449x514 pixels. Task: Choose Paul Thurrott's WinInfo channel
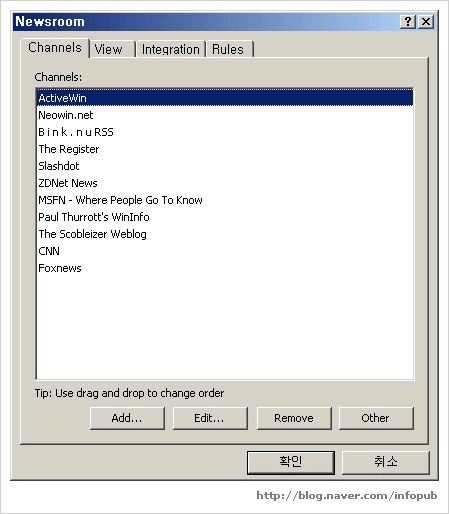pos(225,217)
